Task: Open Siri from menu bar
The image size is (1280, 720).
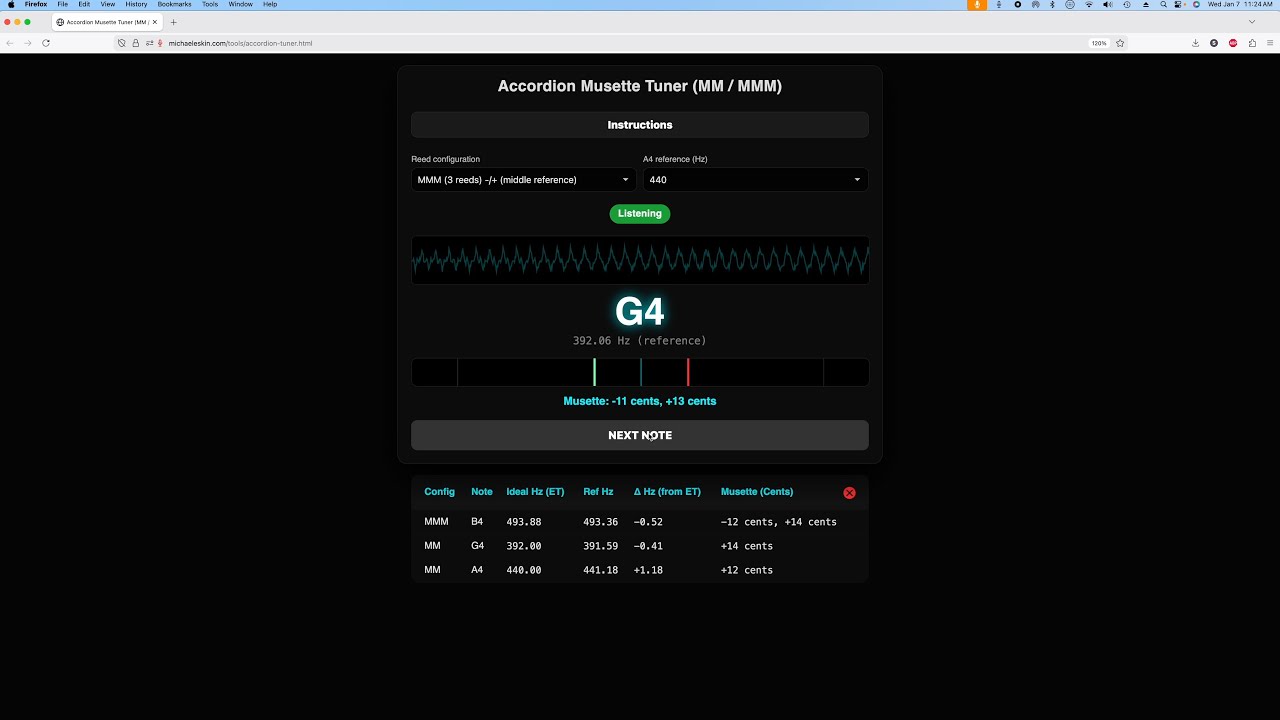Action: tap(1196, 4)
